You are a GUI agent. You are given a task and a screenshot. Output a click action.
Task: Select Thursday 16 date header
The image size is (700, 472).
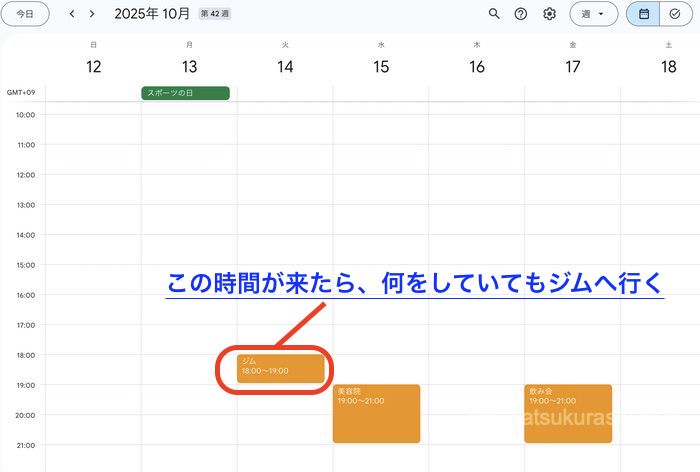(477, 66)
